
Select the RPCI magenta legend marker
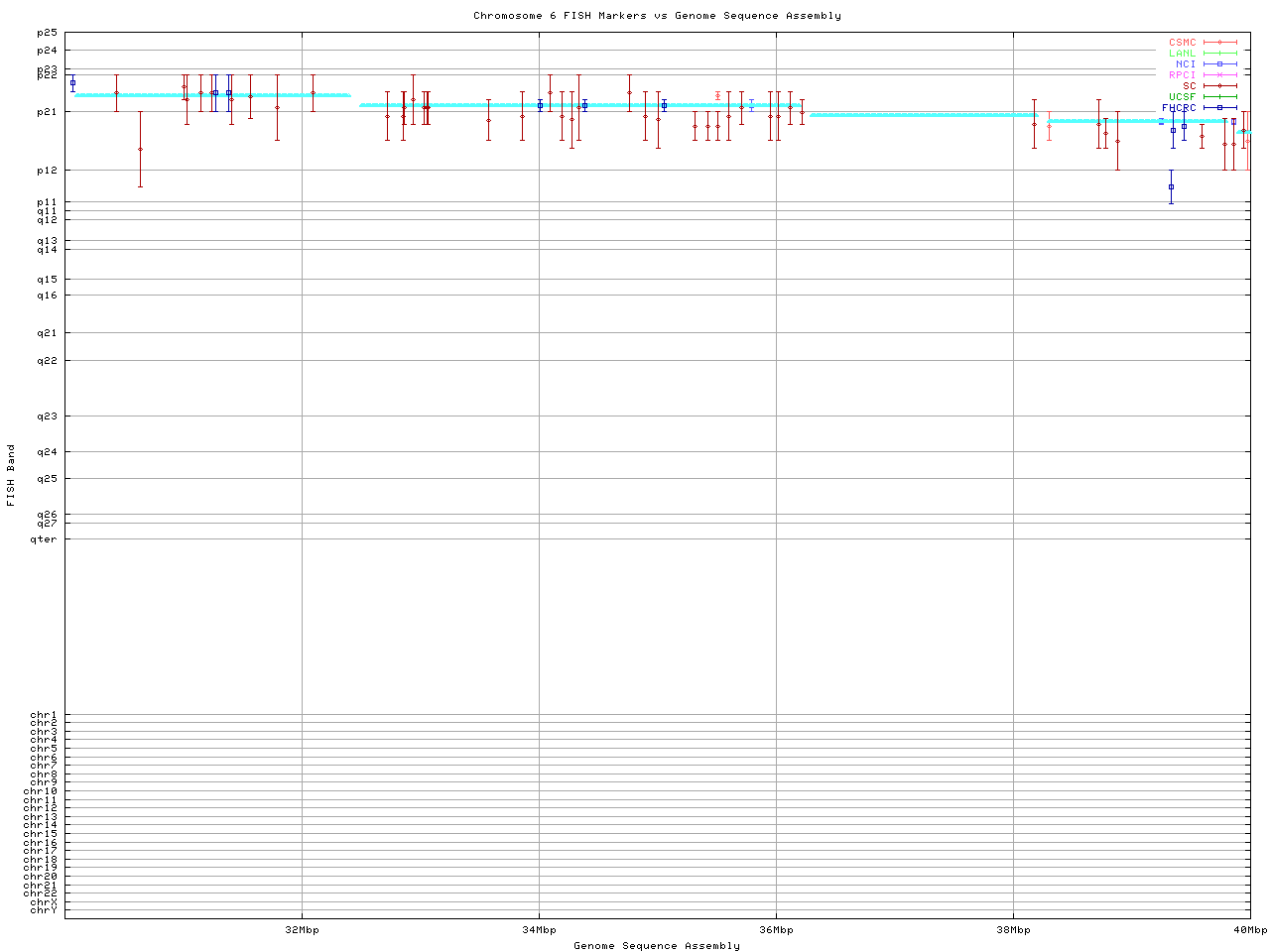(x=1219, y=75)
